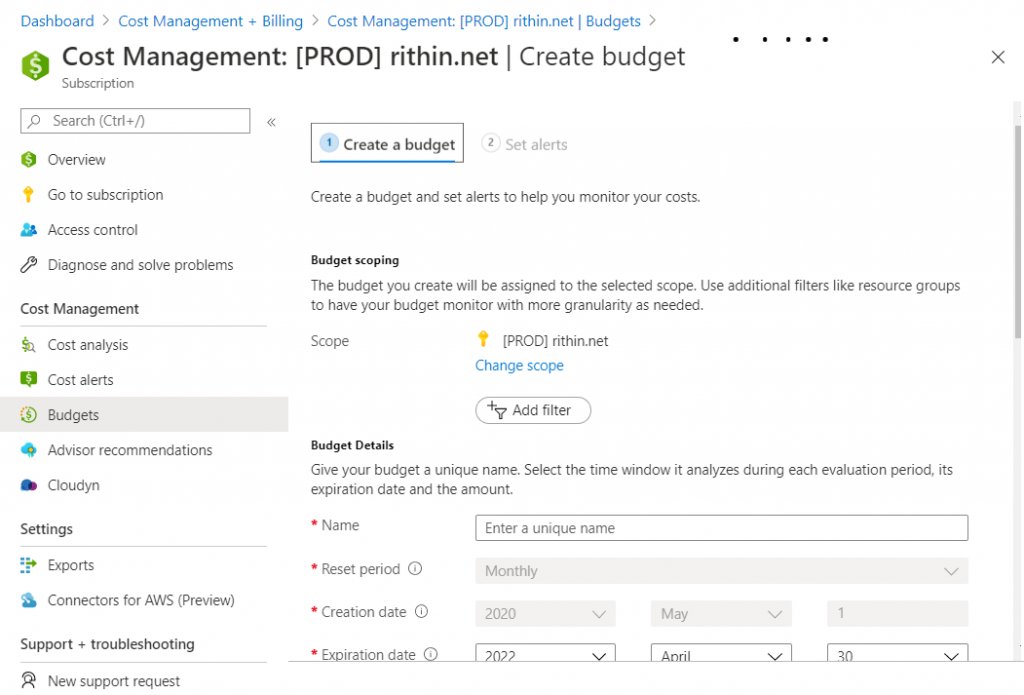Select the Create a budget tab
The width and height of the screenshot is (1024, 695).
[x=388, y=144]
